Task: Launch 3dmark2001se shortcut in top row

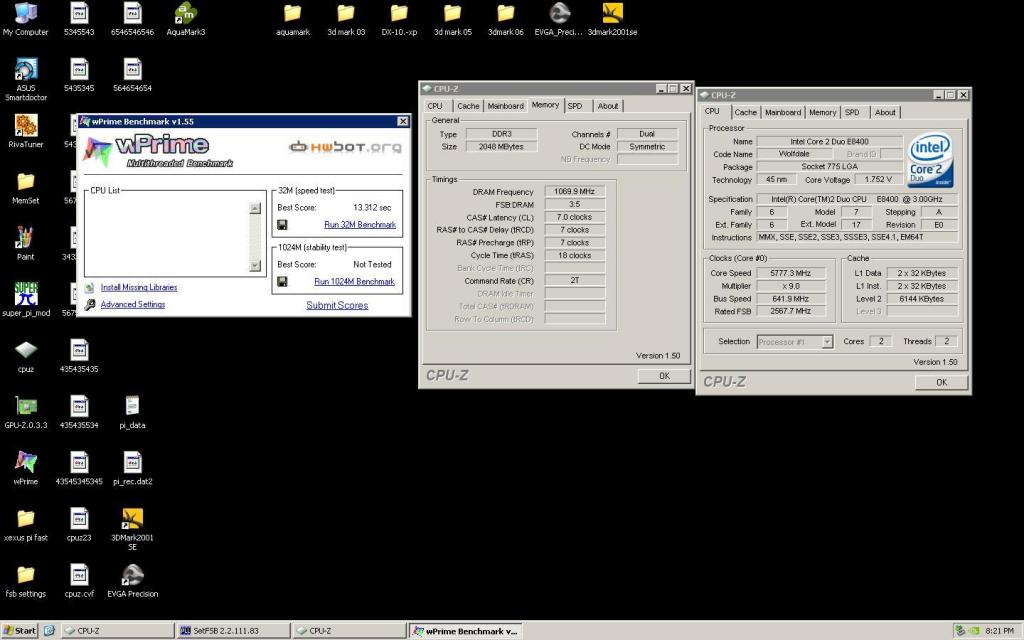Action: tap(612, 19)
